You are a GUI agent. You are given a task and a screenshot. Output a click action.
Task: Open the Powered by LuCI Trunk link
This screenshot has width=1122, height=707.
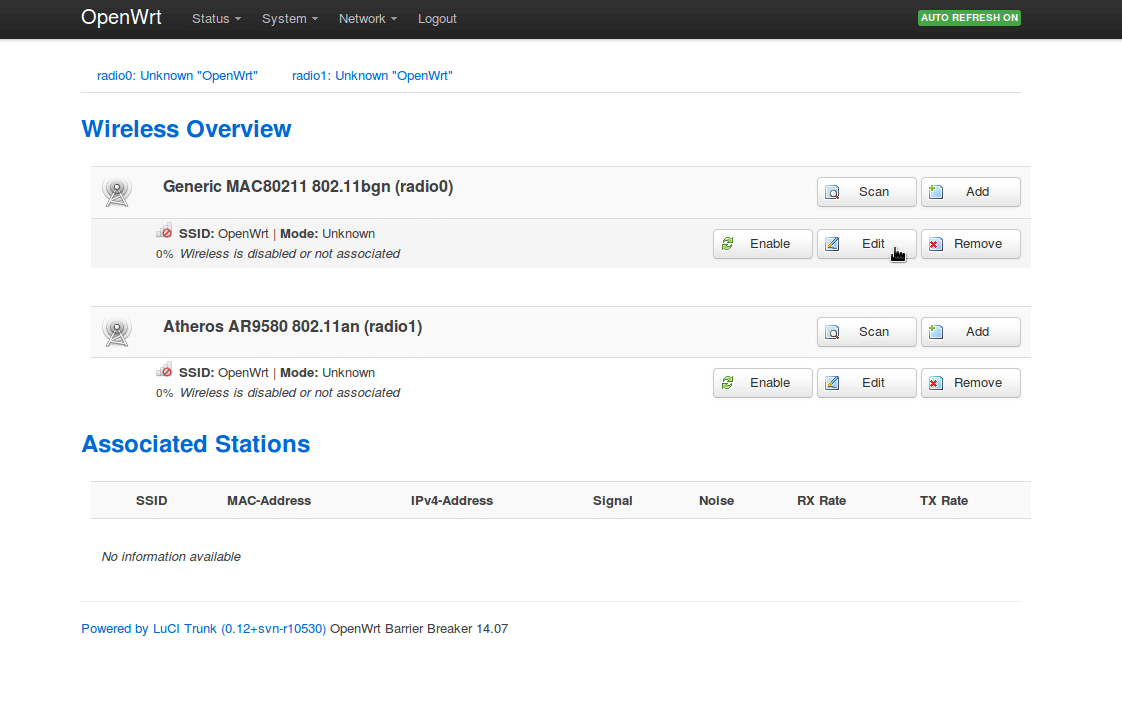(203, 629)
